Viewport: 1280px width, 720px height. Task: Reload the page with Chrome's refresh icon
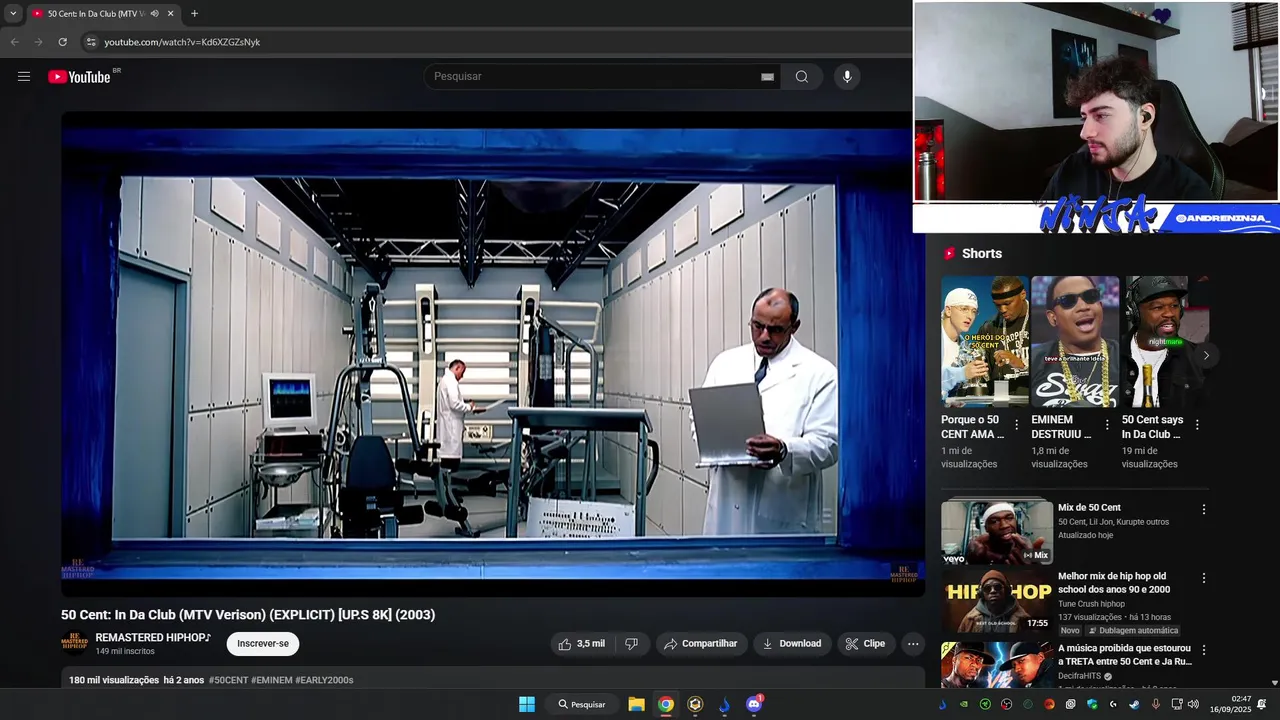(62, 42)
